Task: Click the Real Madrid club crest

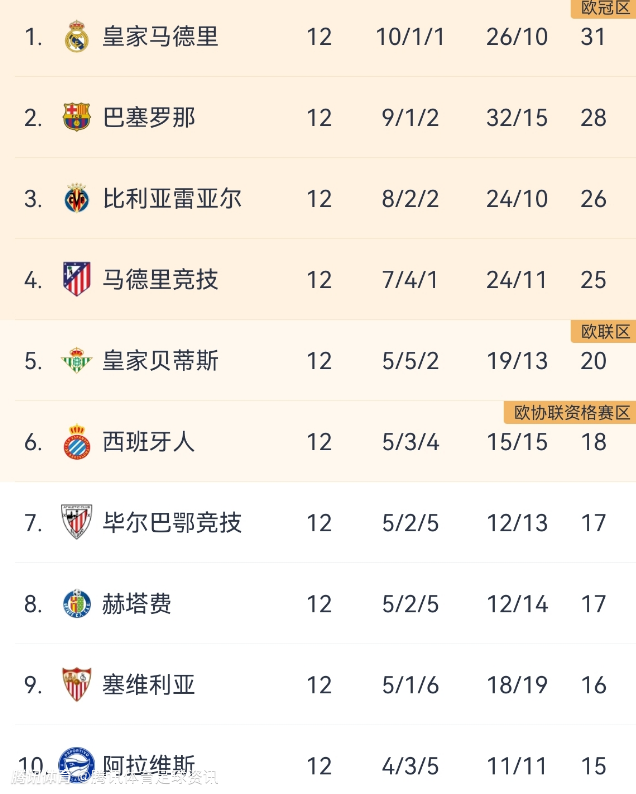Action: [x=76, y=37]
